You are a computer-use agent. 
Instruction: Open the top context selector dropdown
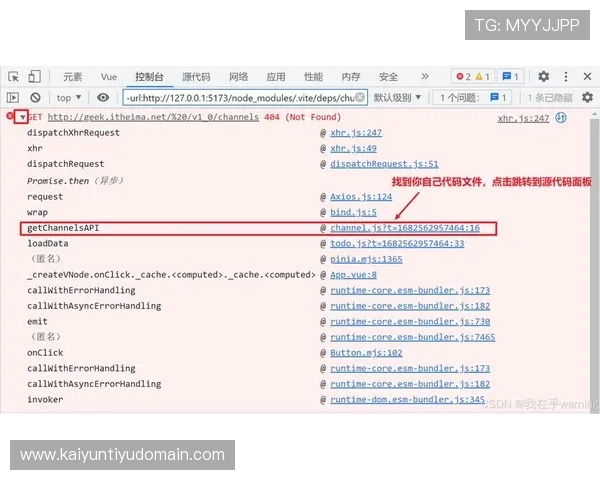click(x=69, y=97)
